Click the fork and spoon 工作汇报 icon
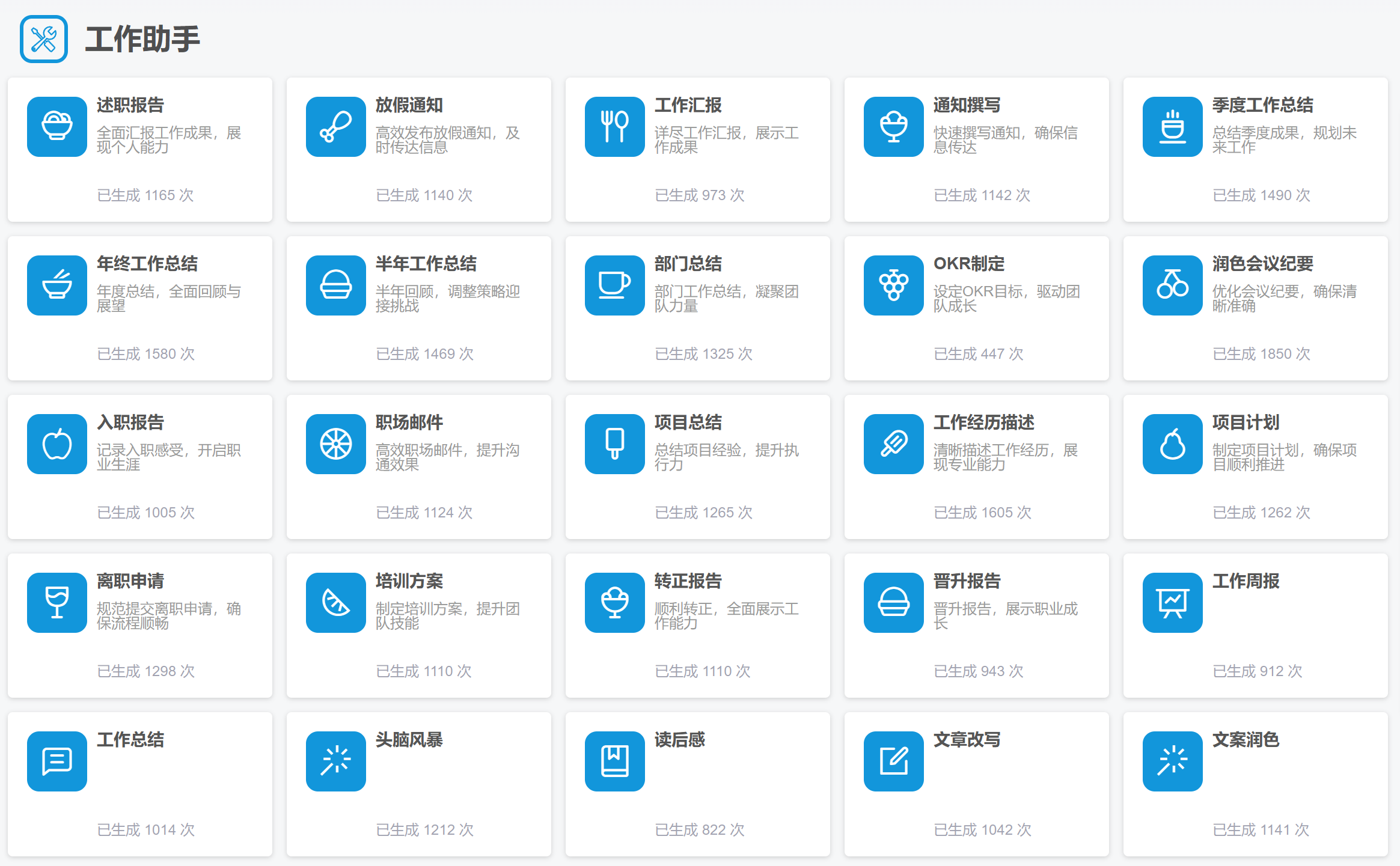 point(614,127)
